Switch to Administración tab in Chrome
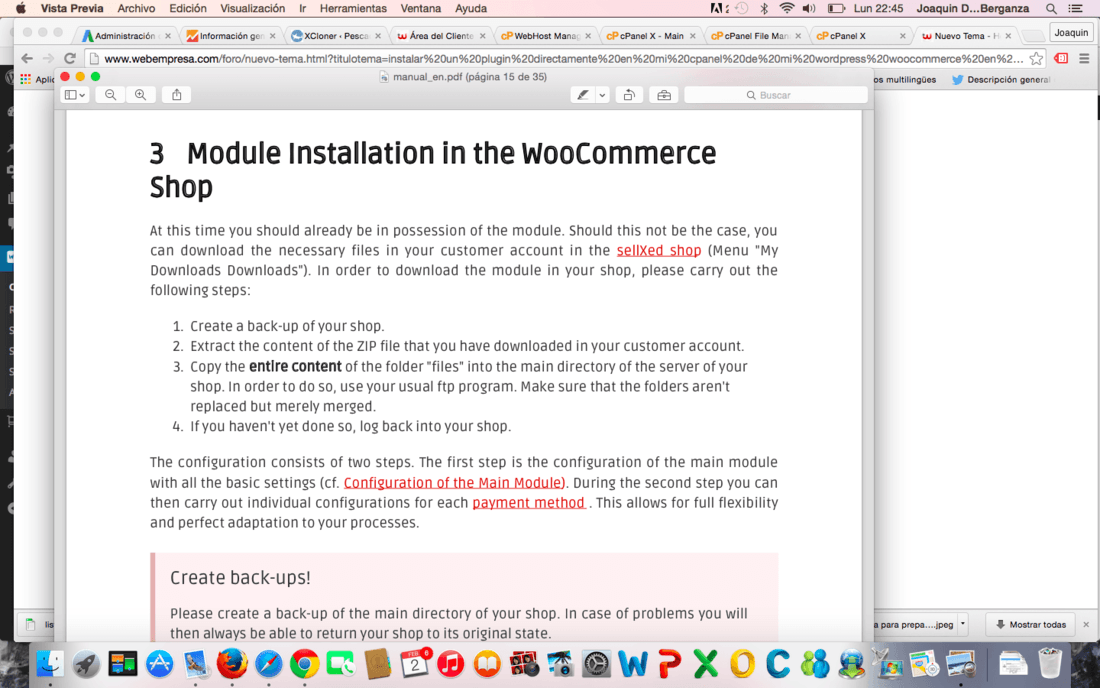 (x=125, y=36)
